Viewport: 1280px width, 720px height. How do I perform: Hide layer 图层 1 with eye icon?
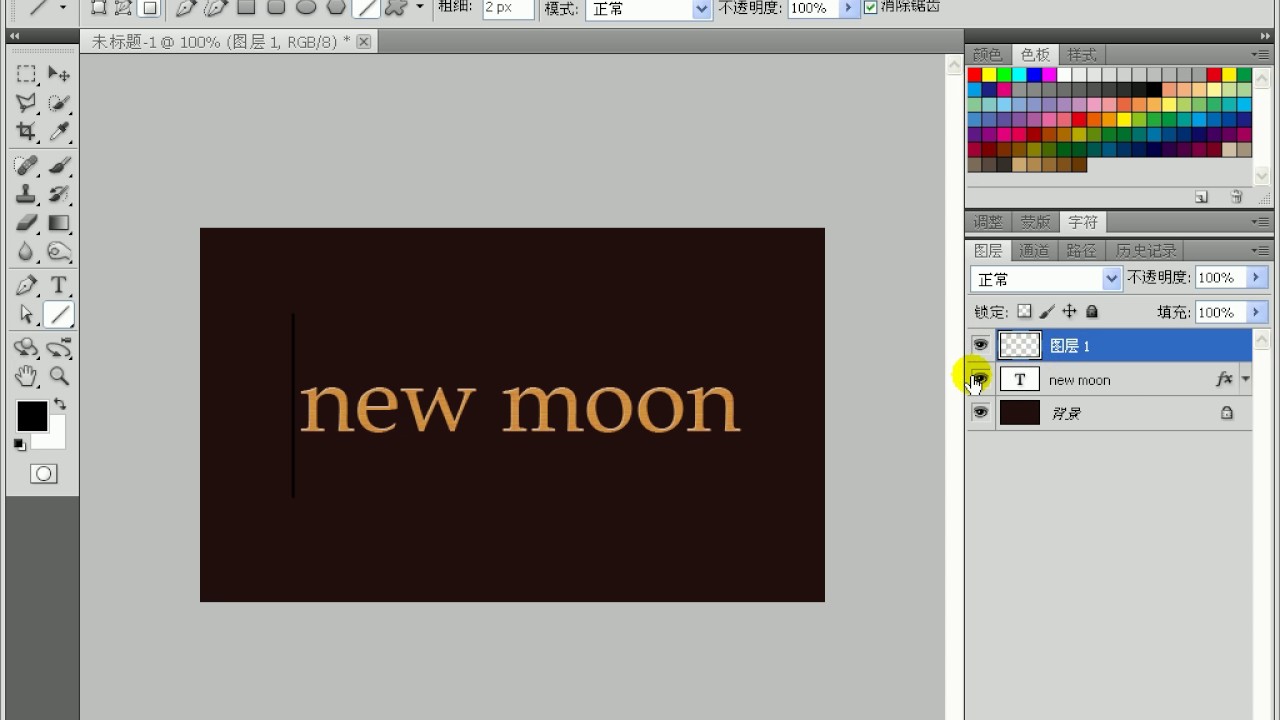[x=980, y=345]
